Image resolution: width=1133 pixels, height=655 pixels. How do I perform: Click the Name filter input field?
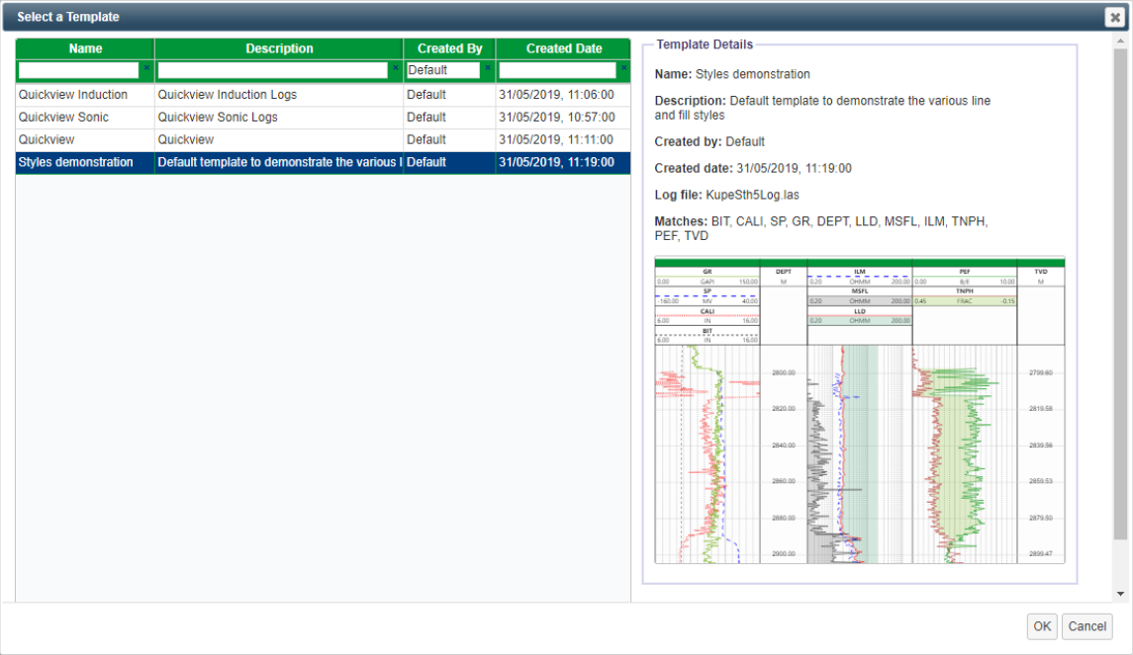coord(78,70)
